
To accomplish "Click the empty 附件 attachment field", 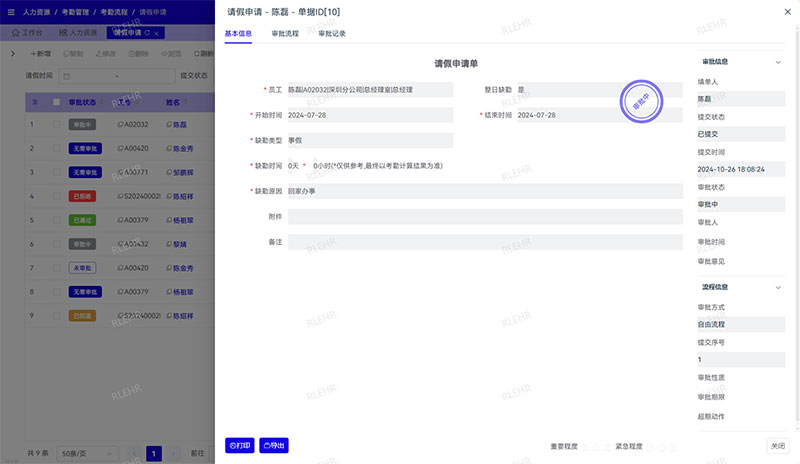I will [485, 216].
